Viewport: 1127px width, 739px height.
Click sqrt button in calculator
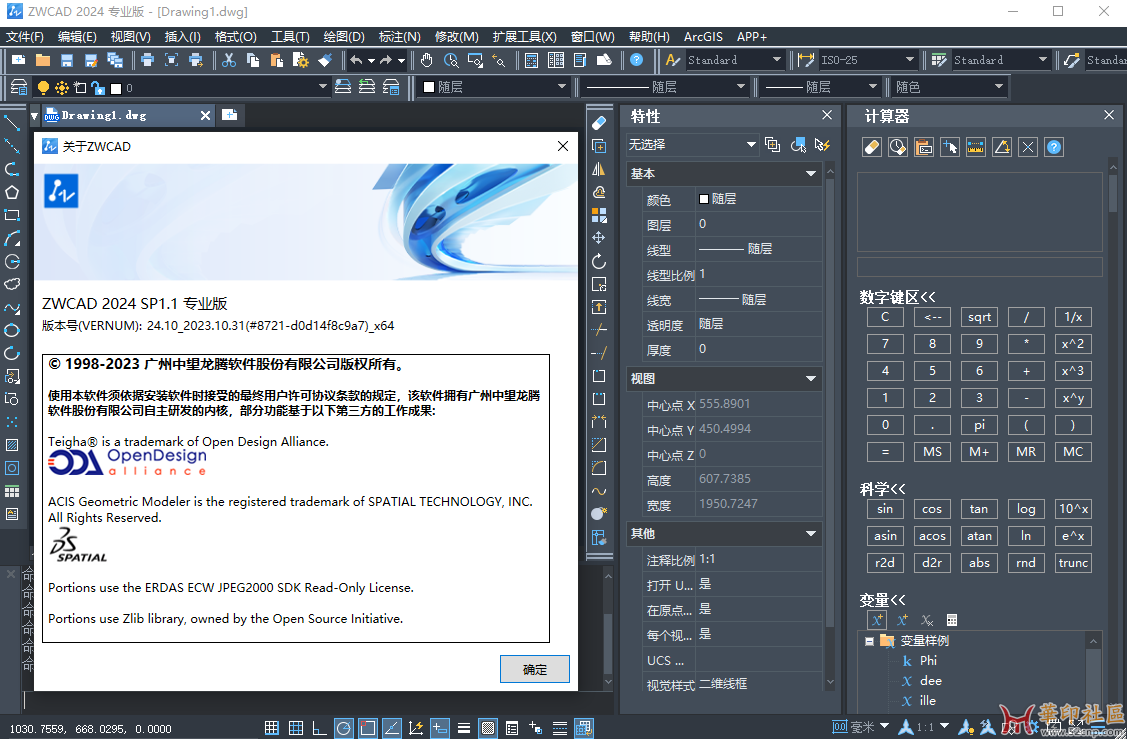point(979,317)
